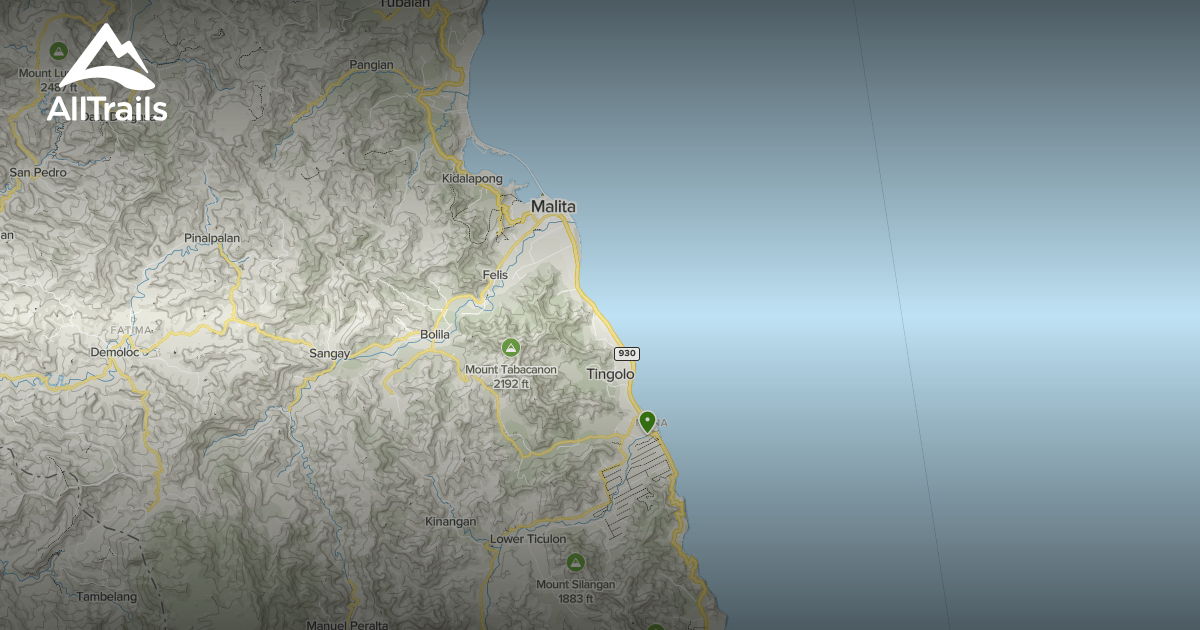Screen dimensions: 1200x630
Task: Click the Mount Silangan 1883 ft text
Action: click(x=575, y=591)
